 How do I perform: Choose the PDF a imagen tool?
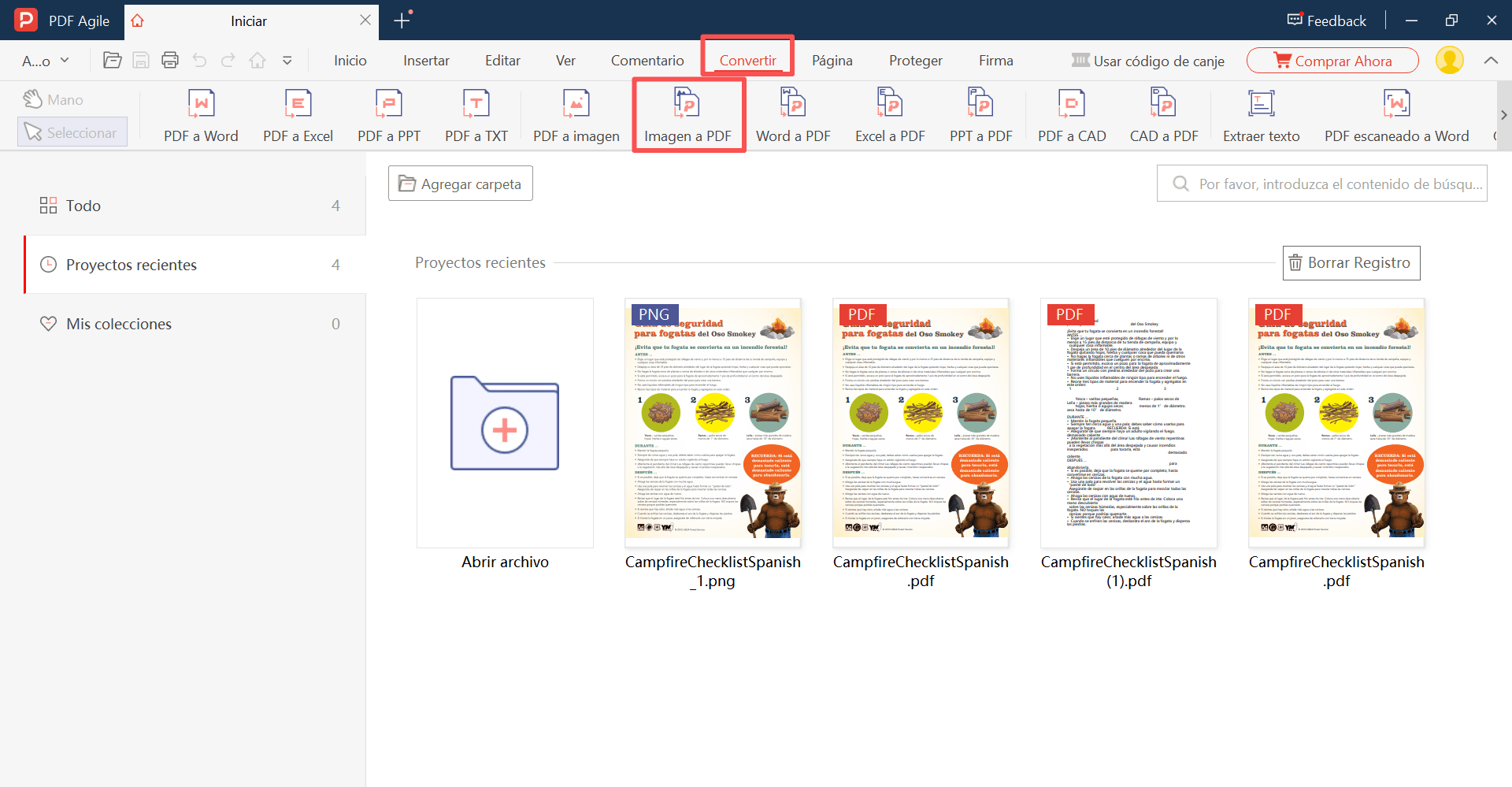(x=576, y=116)
